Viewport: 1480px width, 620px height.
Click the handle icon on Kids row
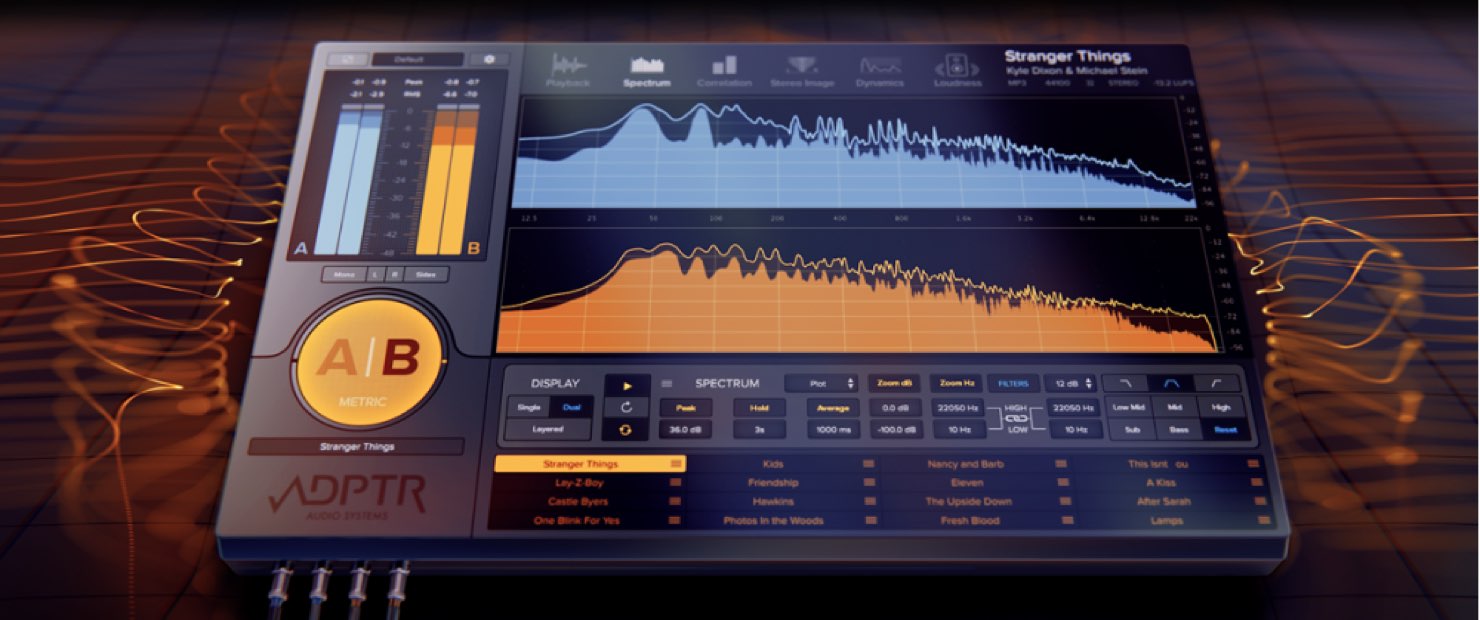(x=867, y=464)
